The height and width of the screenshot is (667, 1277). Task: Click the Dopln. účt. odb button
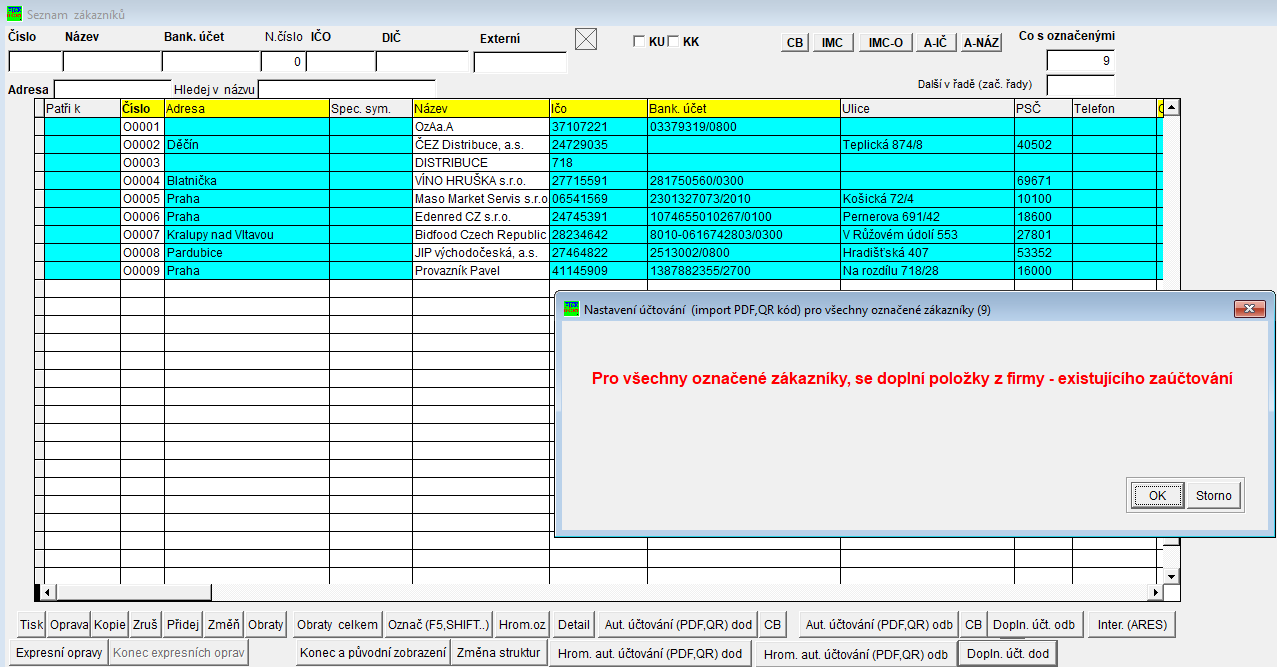(1035, 625)
